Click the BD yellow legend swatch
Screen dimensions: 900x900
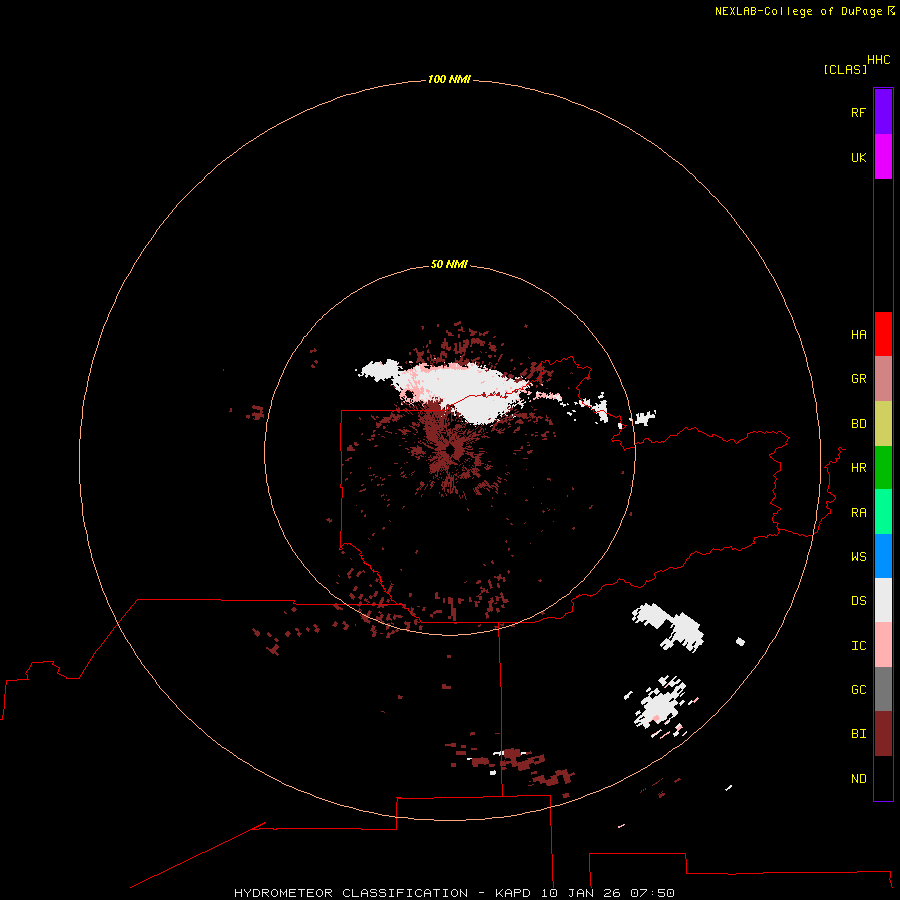click(883, 424)
